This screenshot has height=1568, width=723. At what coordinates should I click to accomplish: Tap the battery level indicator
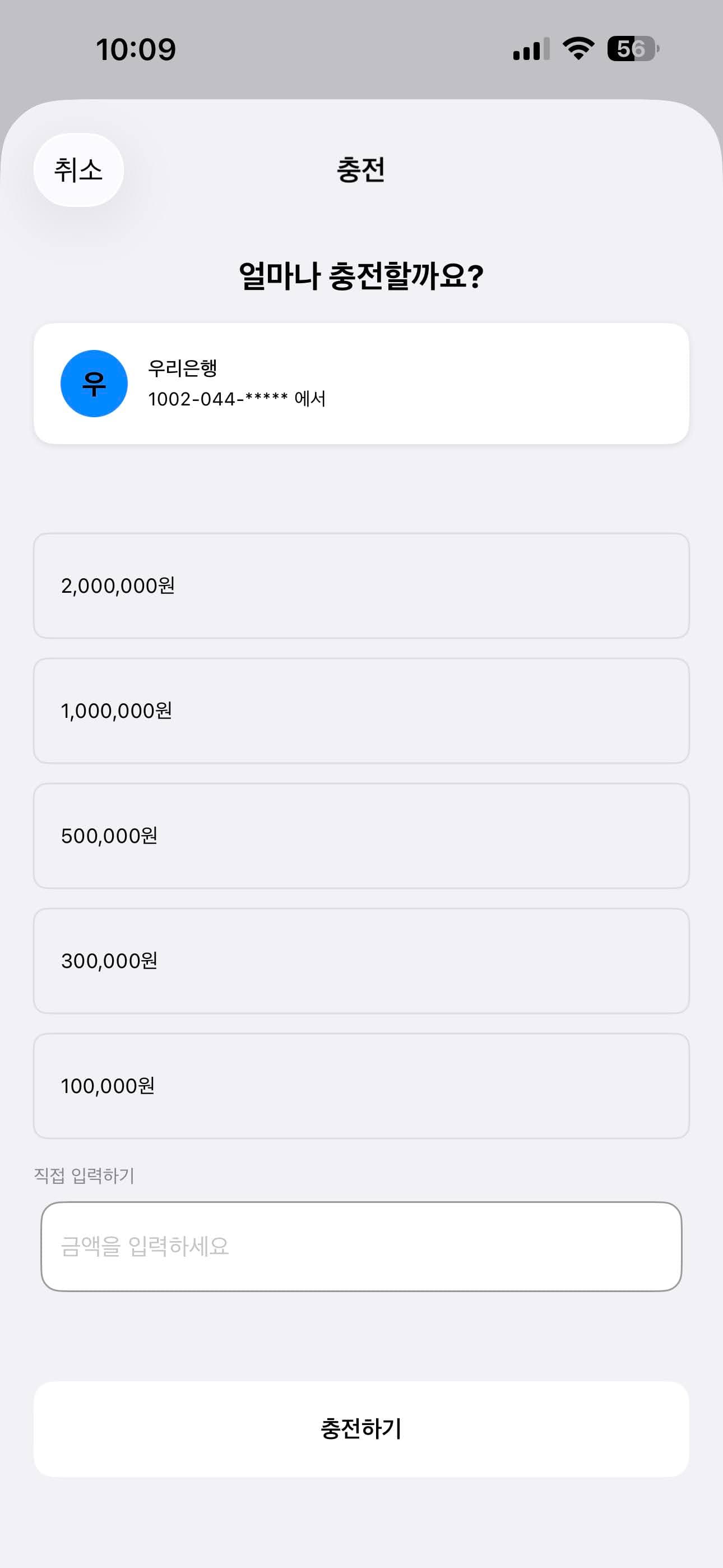(x=632, y=49)
